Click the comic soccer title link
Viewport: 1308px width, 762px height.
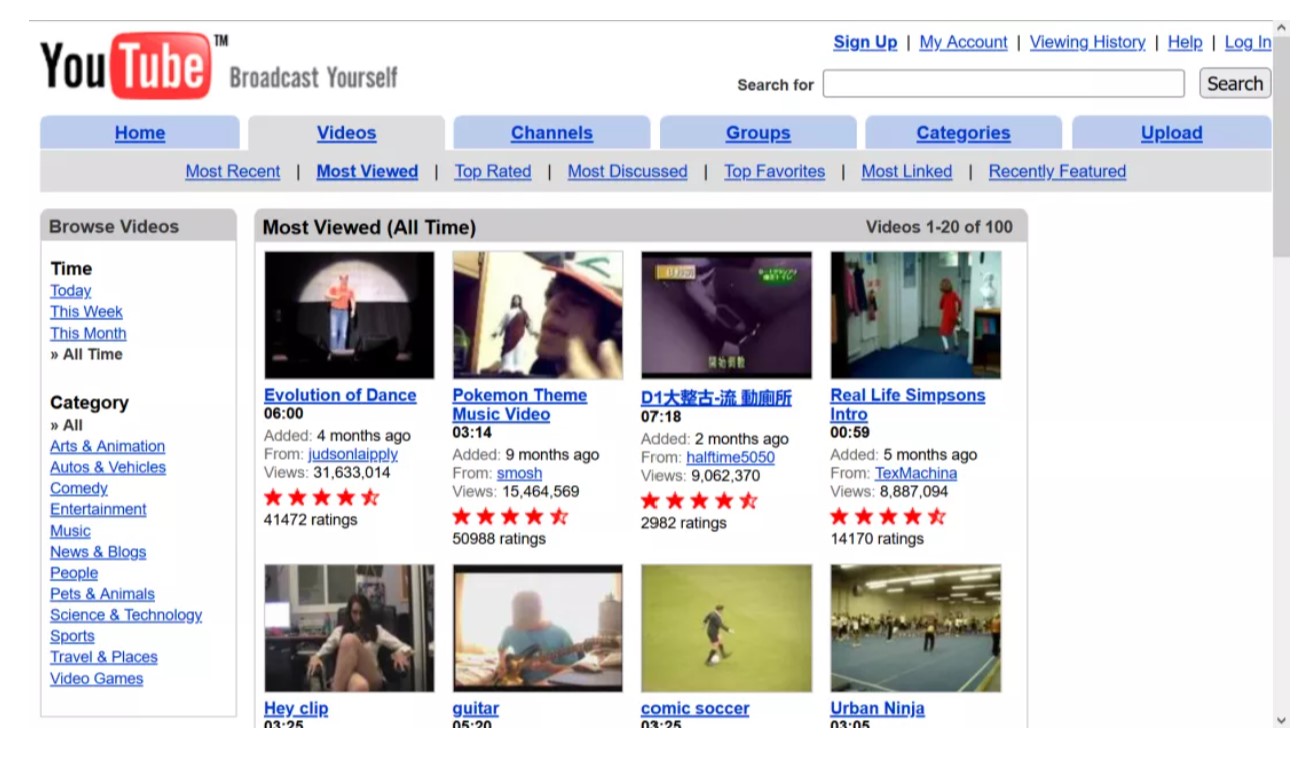(695, 708)
